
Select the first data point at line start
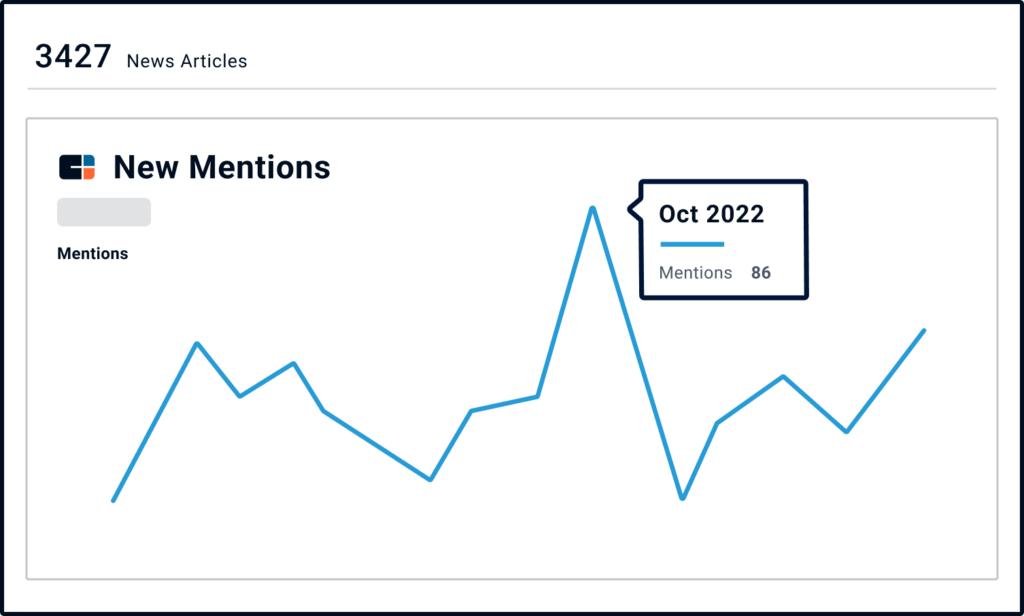(113, 500)
